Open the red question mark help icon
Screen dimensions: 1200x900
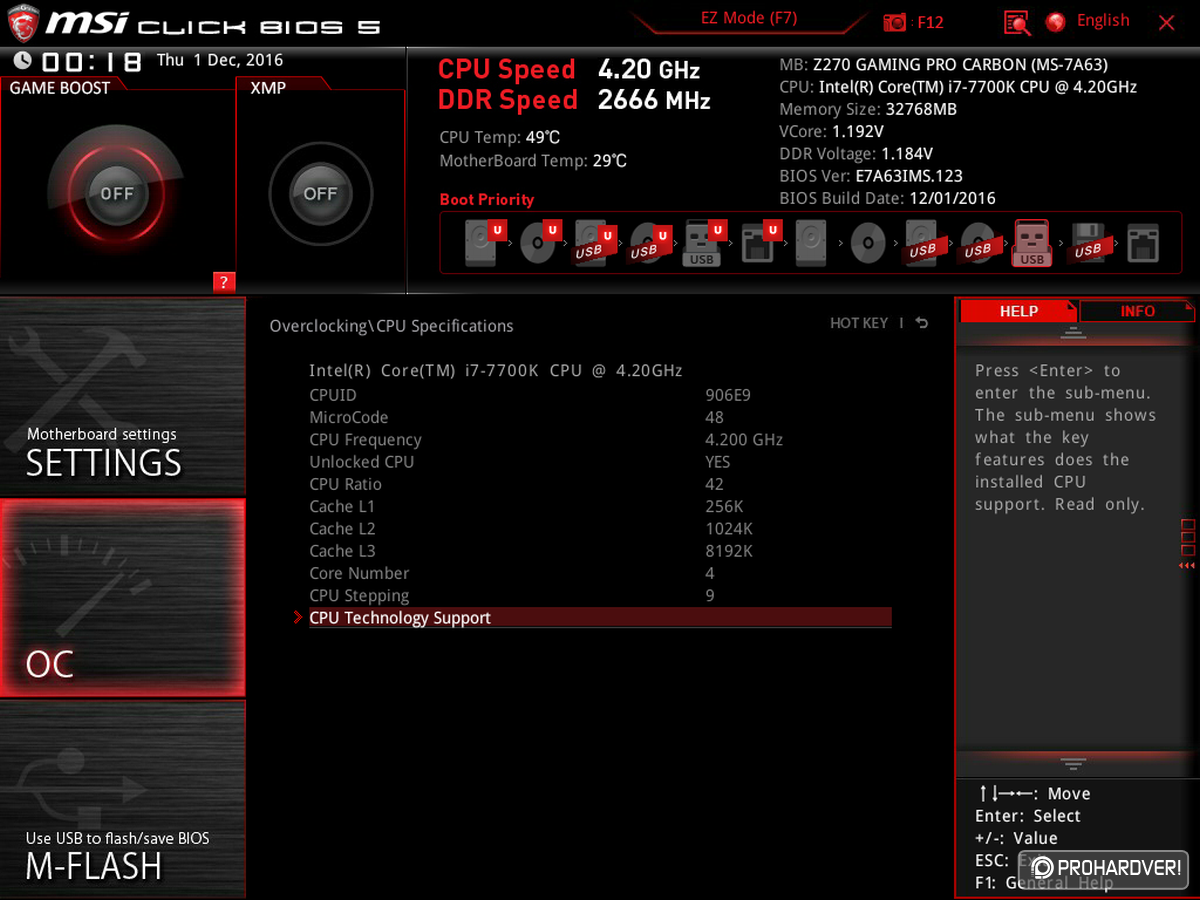223,282
